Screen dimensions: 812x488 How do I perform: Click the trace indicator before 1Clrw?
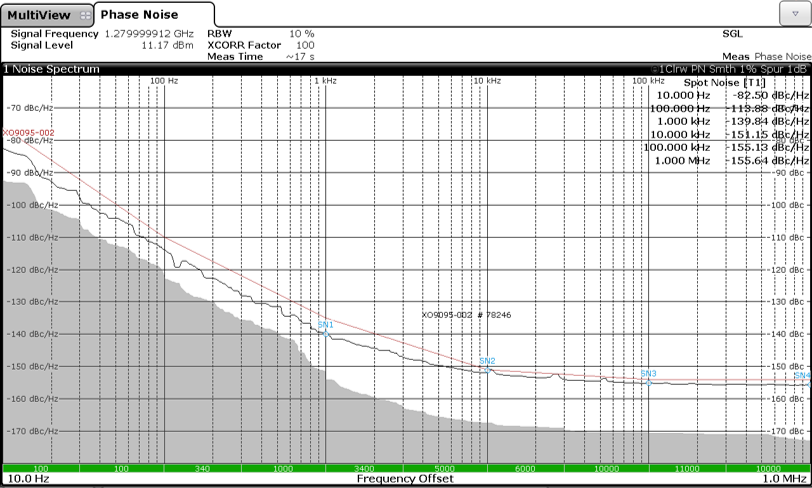(x=652, y=69)
